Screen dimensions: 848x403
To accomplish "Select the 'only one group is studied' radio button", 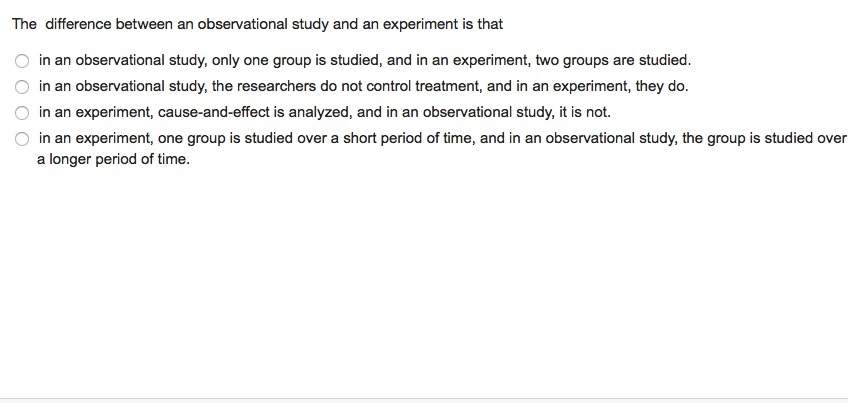I will click(22, 61).
